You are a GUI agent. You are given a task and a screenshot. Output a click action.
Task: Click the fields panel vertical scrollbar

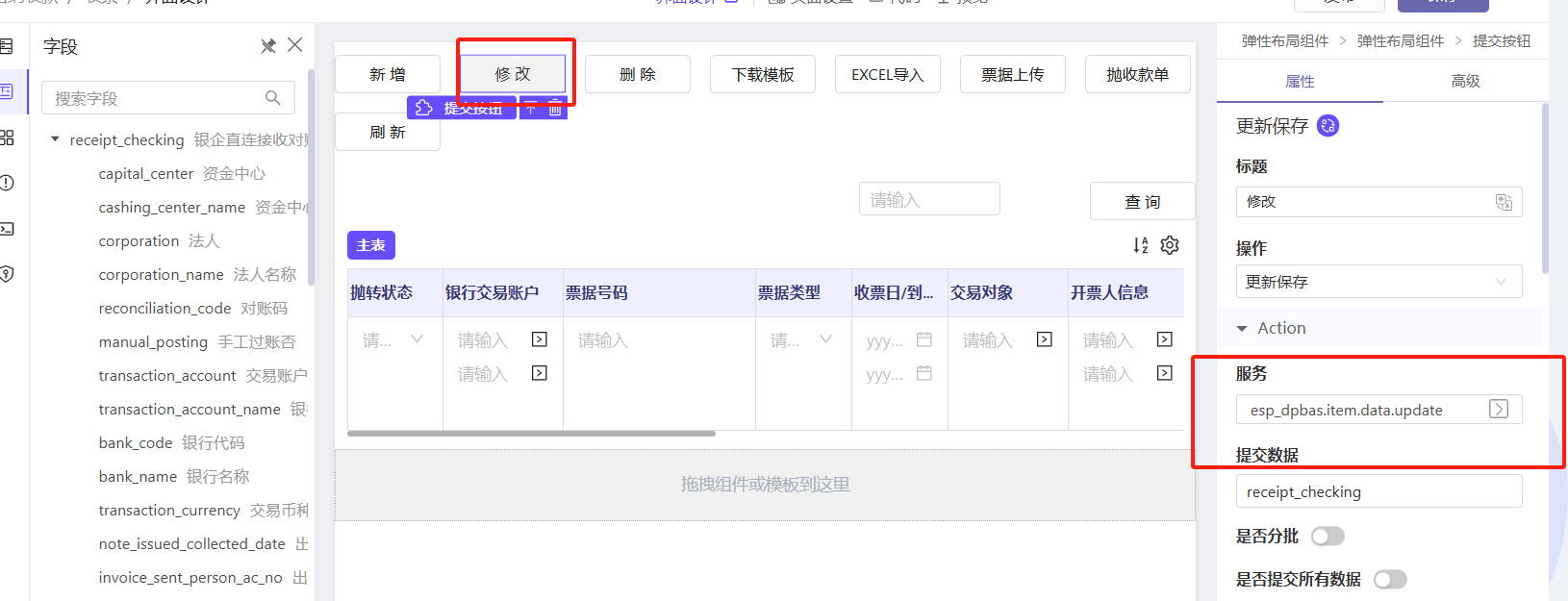[311, 178]
